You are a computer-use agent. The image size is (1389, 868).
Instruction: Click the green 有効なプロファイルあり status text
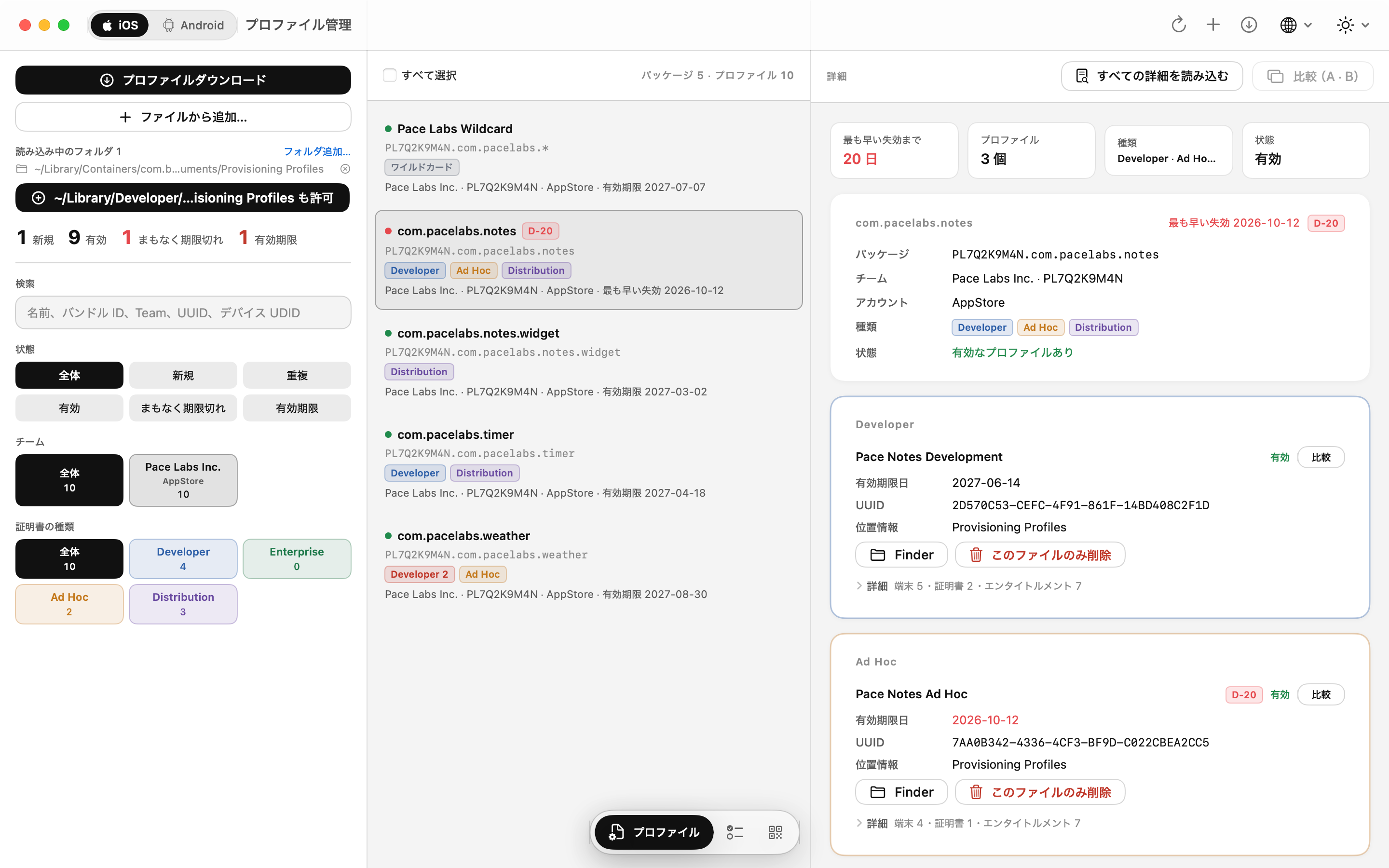point(1012,353)
